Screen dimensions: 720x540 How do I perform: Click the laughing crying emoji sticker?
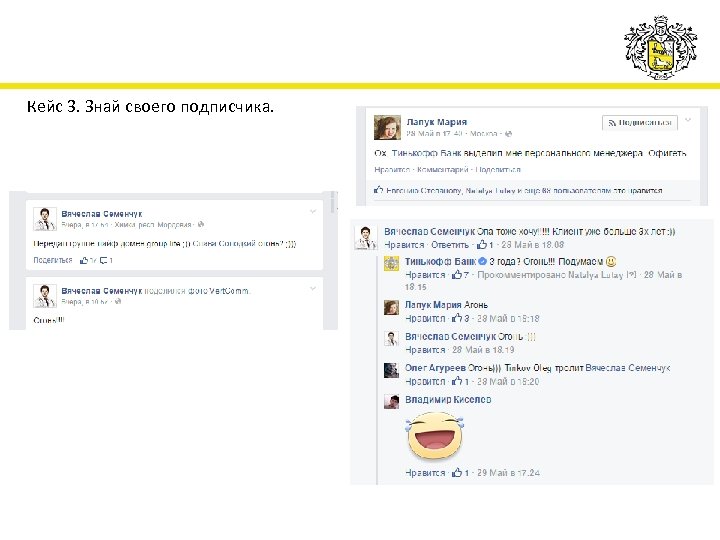434,436
